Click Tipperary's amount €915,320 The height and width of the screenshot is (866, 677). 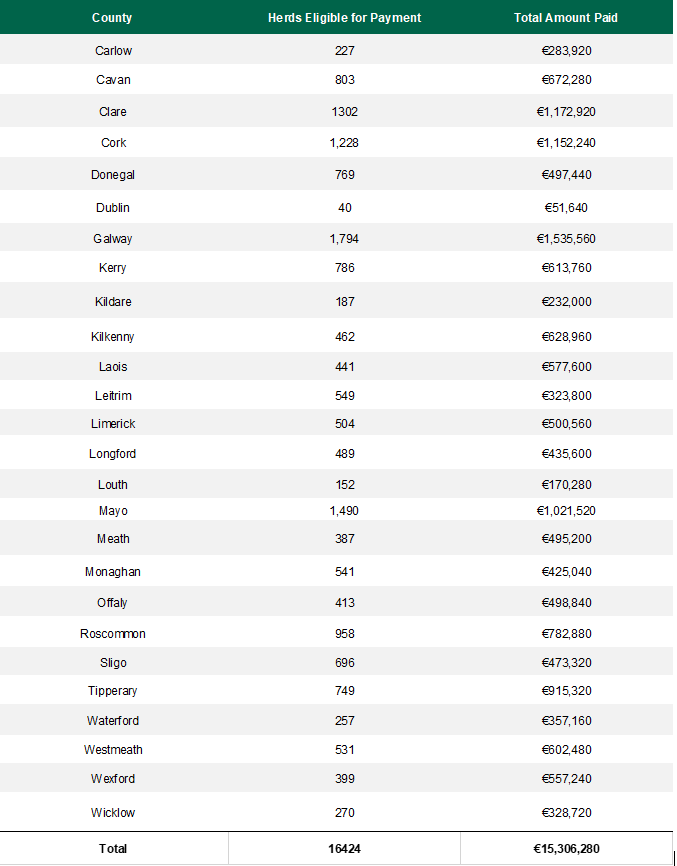click(566, 691)
